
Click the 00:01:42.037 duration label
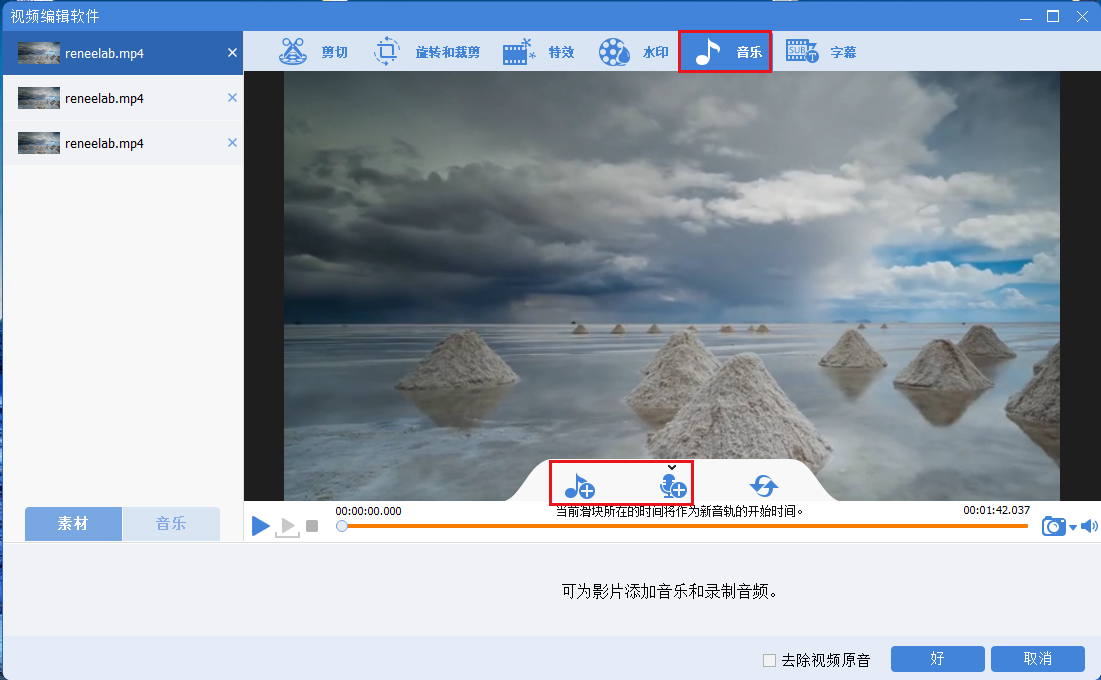coord(996,510)
